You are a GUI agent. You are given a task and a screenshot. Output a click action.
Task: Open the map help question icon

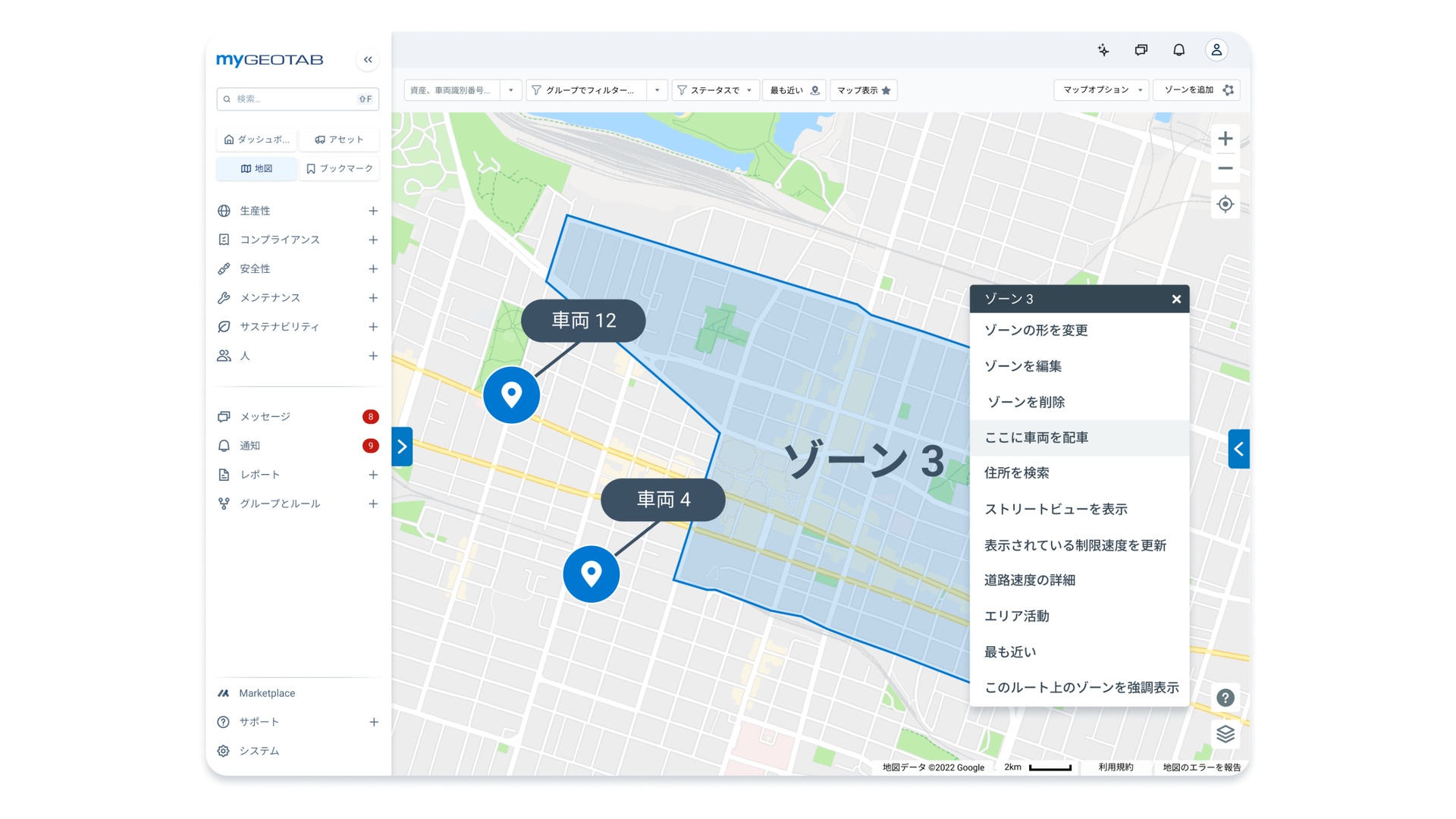[x=1225, y=698]
